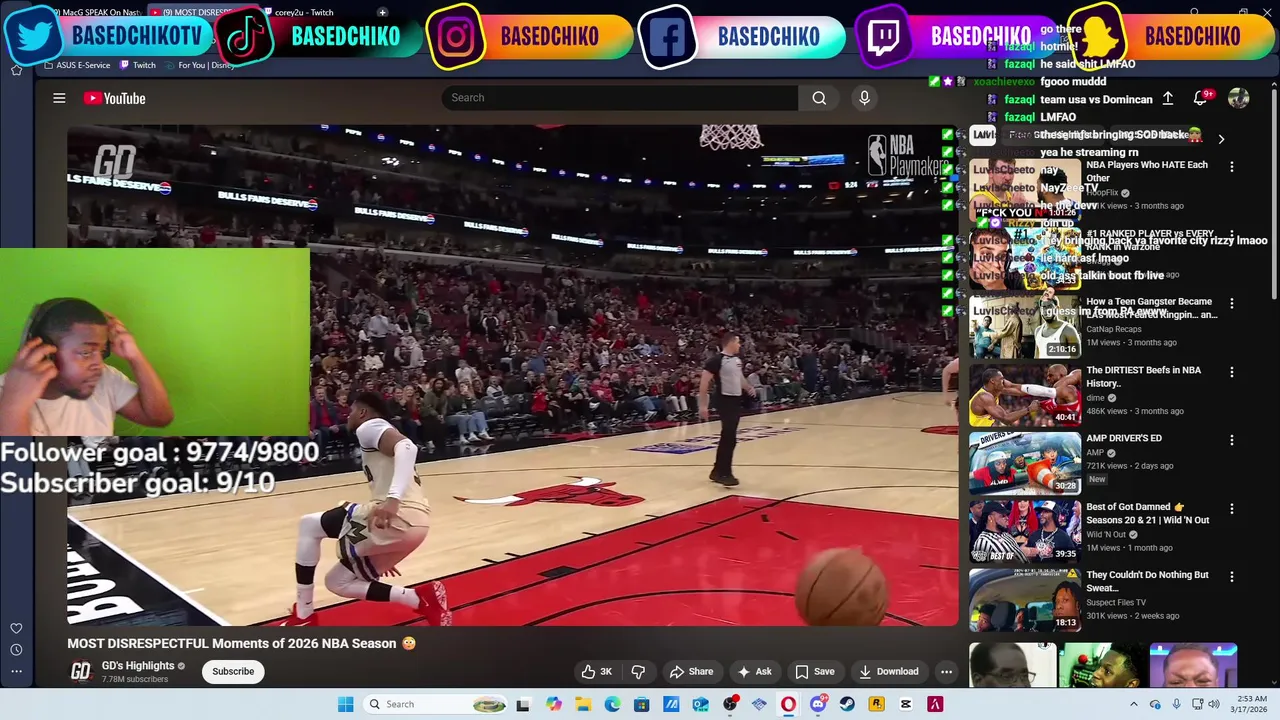Open GD's Highlights channel name link
Screen dimensions: 1280x720
(x=138, y=666)
